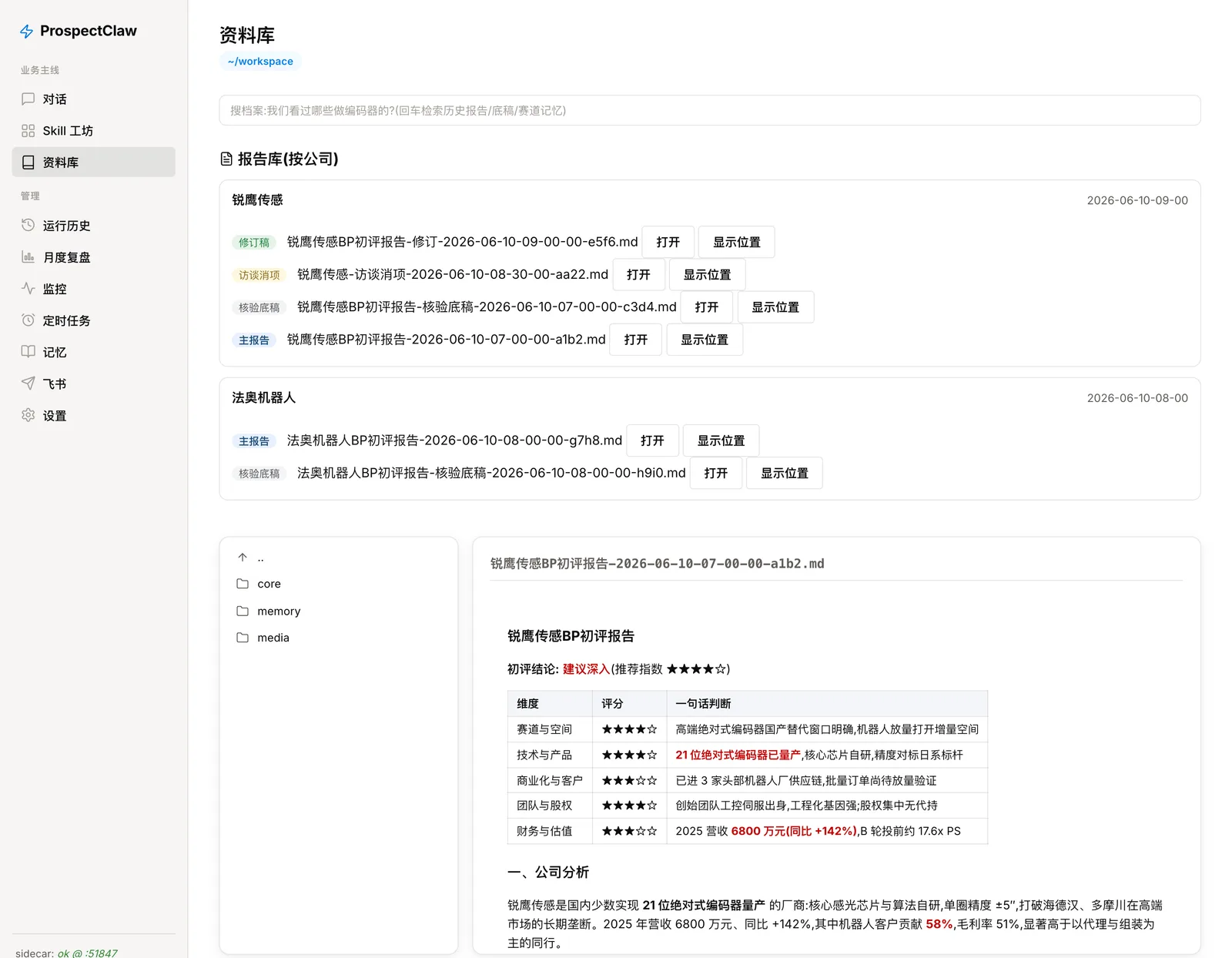Open 锐鹰传感 核验底稿 c3d4 with 打开
Viewport: 1232px width, 958px height.
click(707, 306)
